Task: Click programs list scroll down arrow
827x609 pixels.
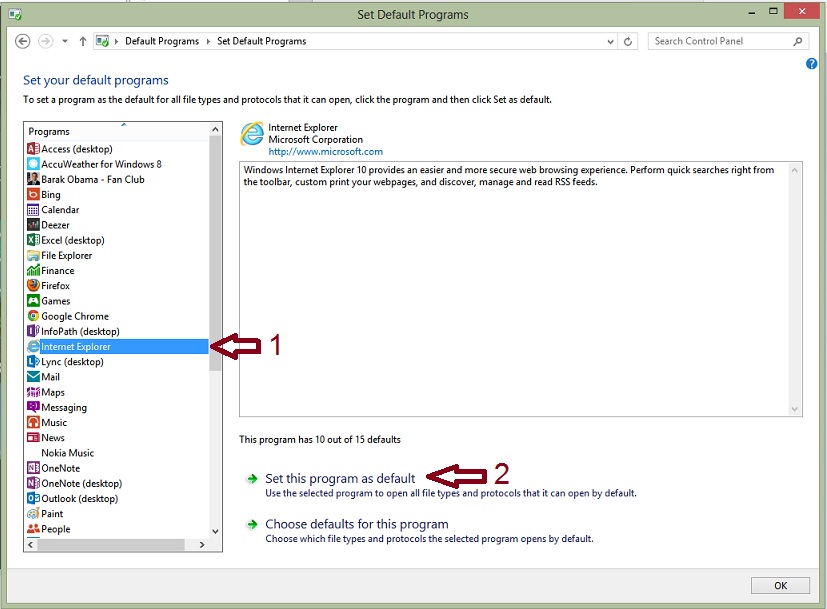Action: pos(215,531)
